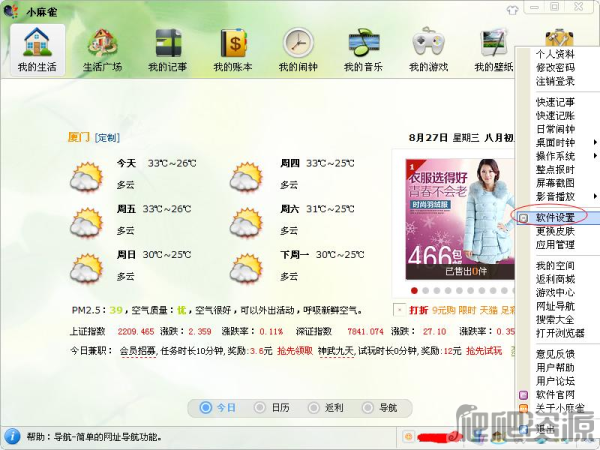Click the 抢先领取 link

(x=295, y=351)
